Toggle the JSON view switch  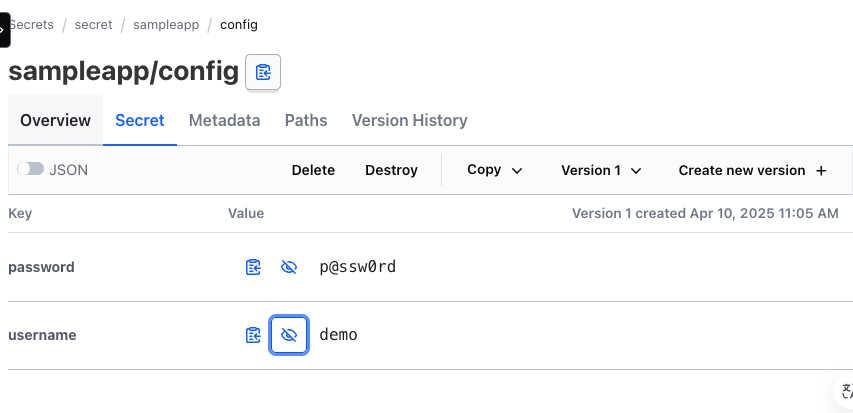pyautogui.click(x=30, y=169)
